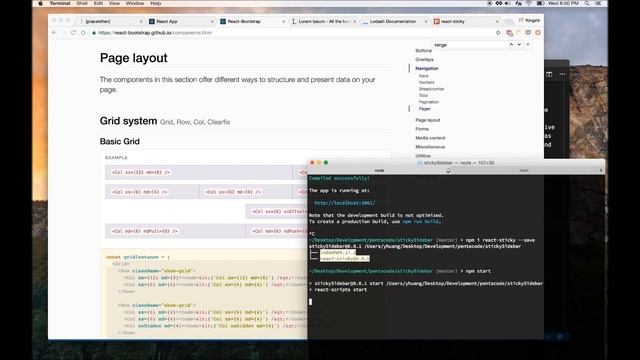The width and height of the screenshot is (640, 360).
Task: Close the React App browser tab
Action: [x=212, y=21]
